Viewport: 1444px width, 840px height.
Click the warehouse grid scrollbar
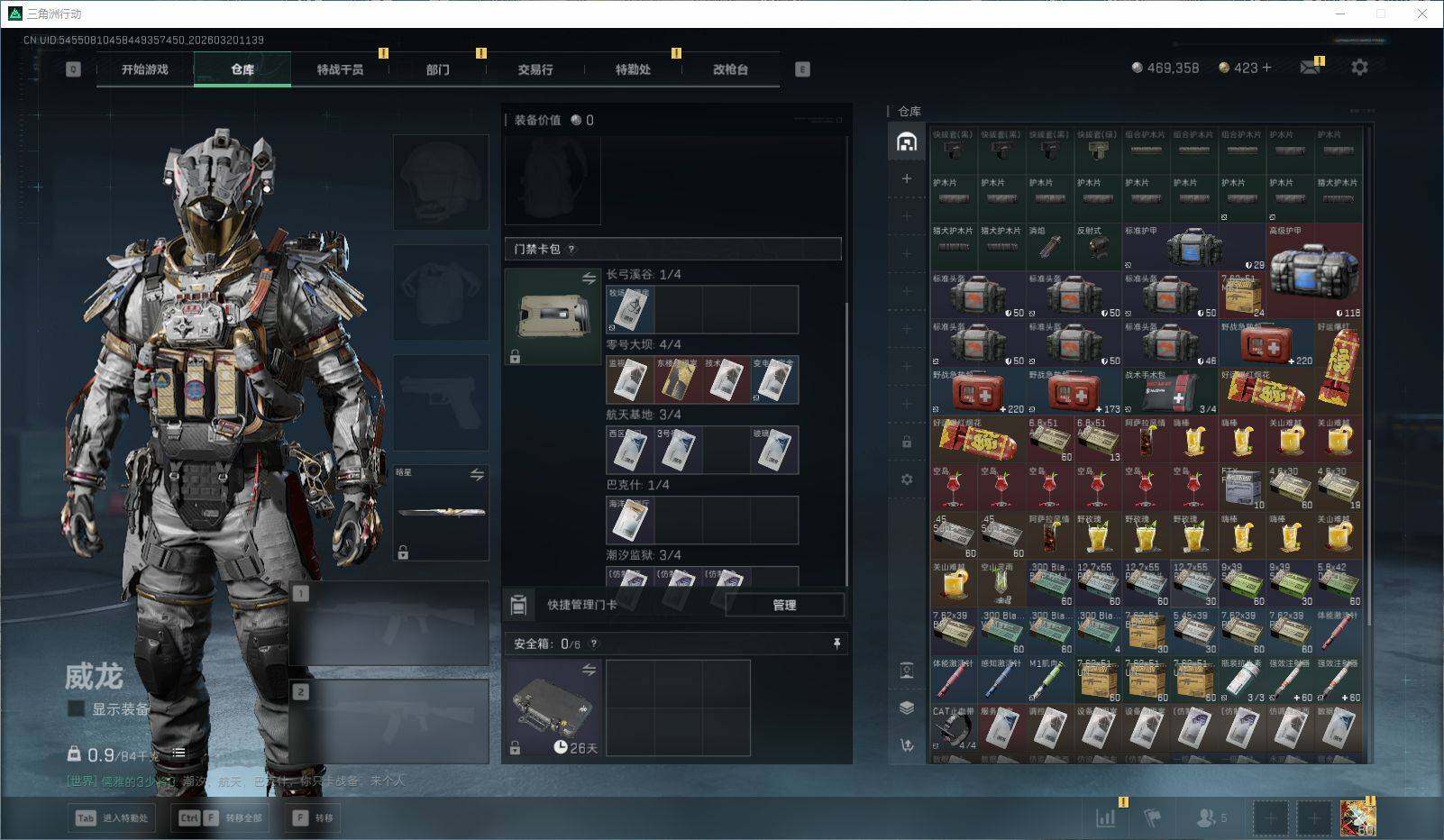pyautogui.click(x=1368, y=532)
